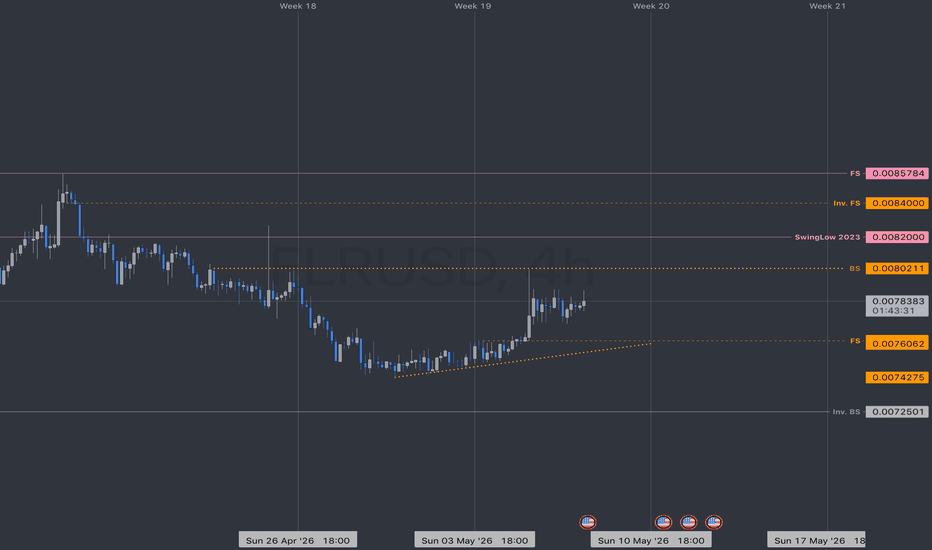This screenshot has height=550, width=932.
Task: Select the orange 0.0074275 price label
Action: [897, 378]
